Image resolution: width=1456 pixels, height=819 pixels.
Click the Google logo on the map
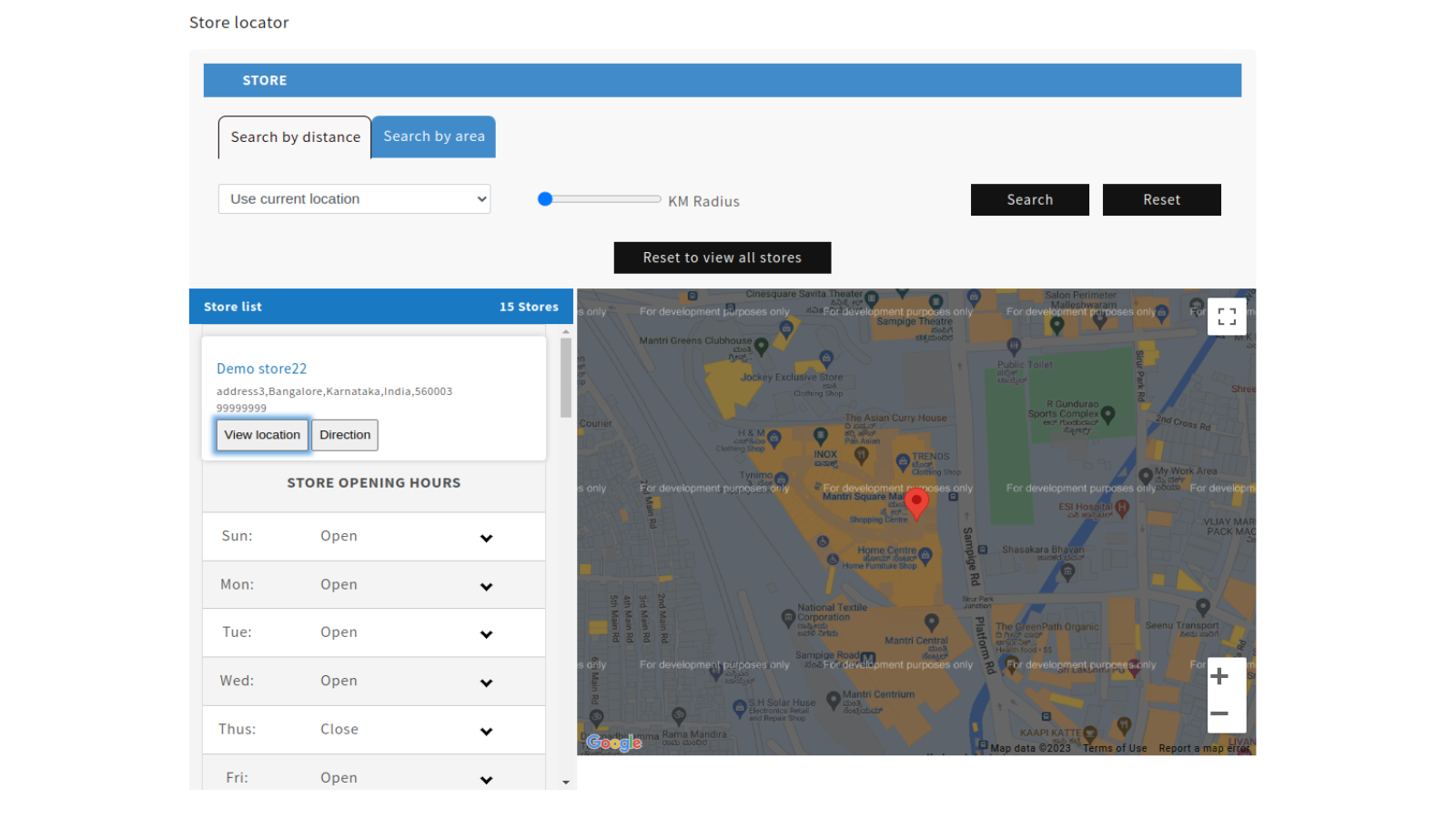pyautogui.click(x=614, y=743)
